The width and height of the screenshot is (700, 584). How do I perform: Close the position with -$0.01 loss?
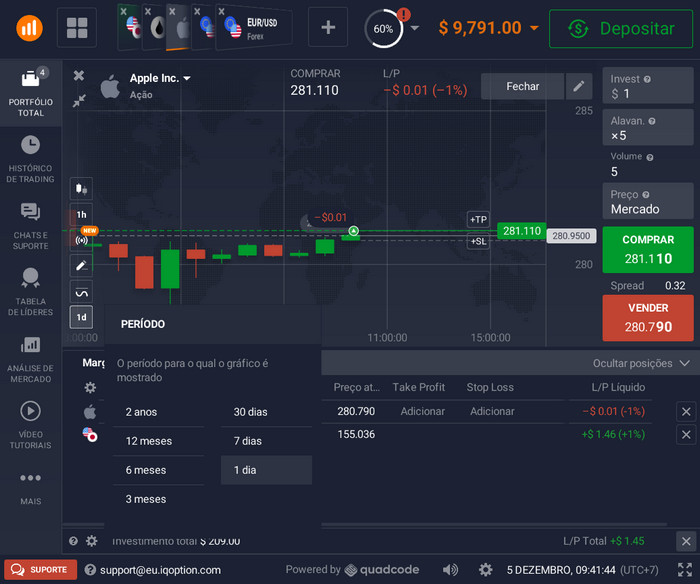tap(686, 411)
